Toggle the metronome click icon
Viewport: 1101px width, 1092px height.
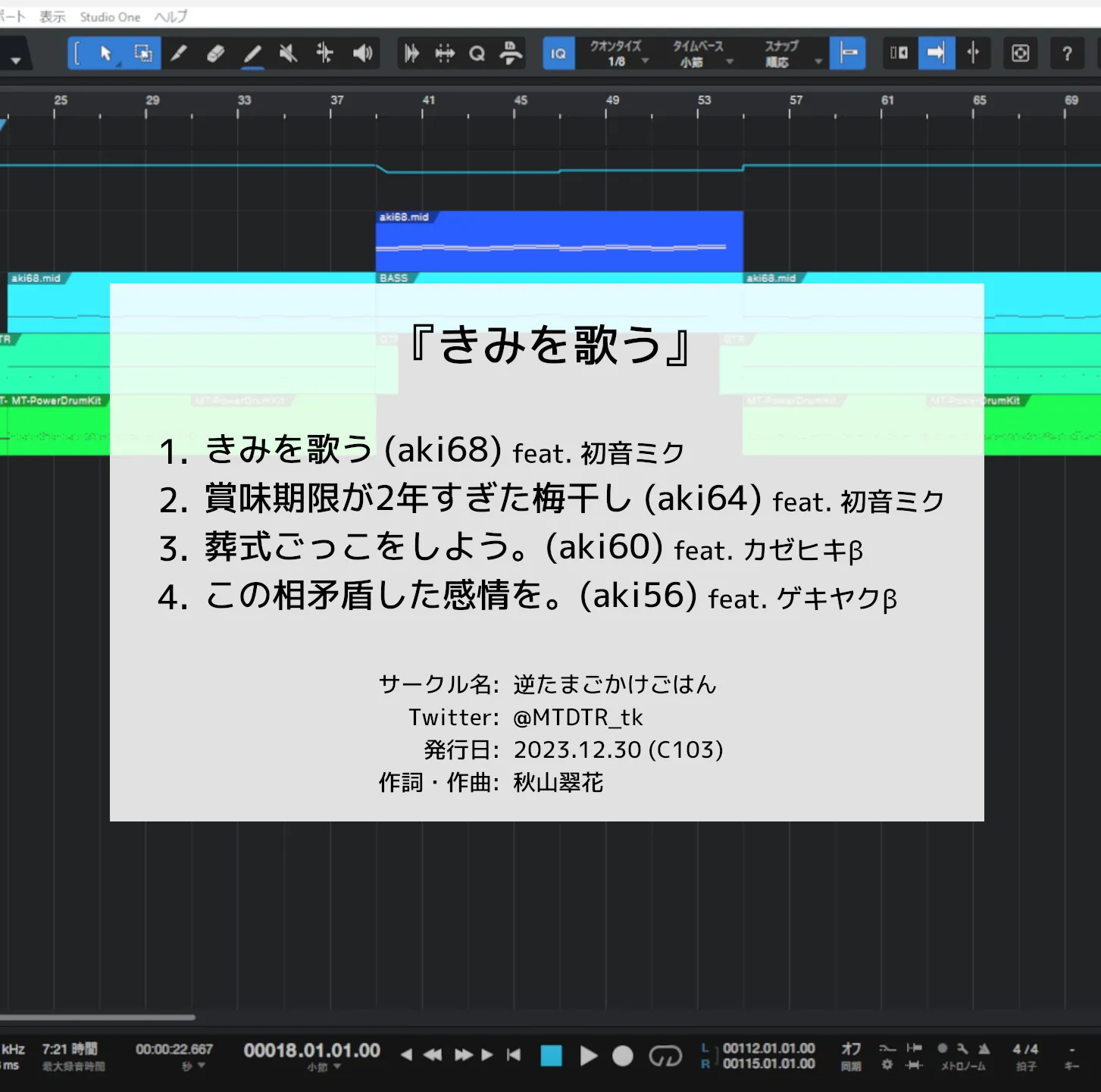coord(984,1049)
